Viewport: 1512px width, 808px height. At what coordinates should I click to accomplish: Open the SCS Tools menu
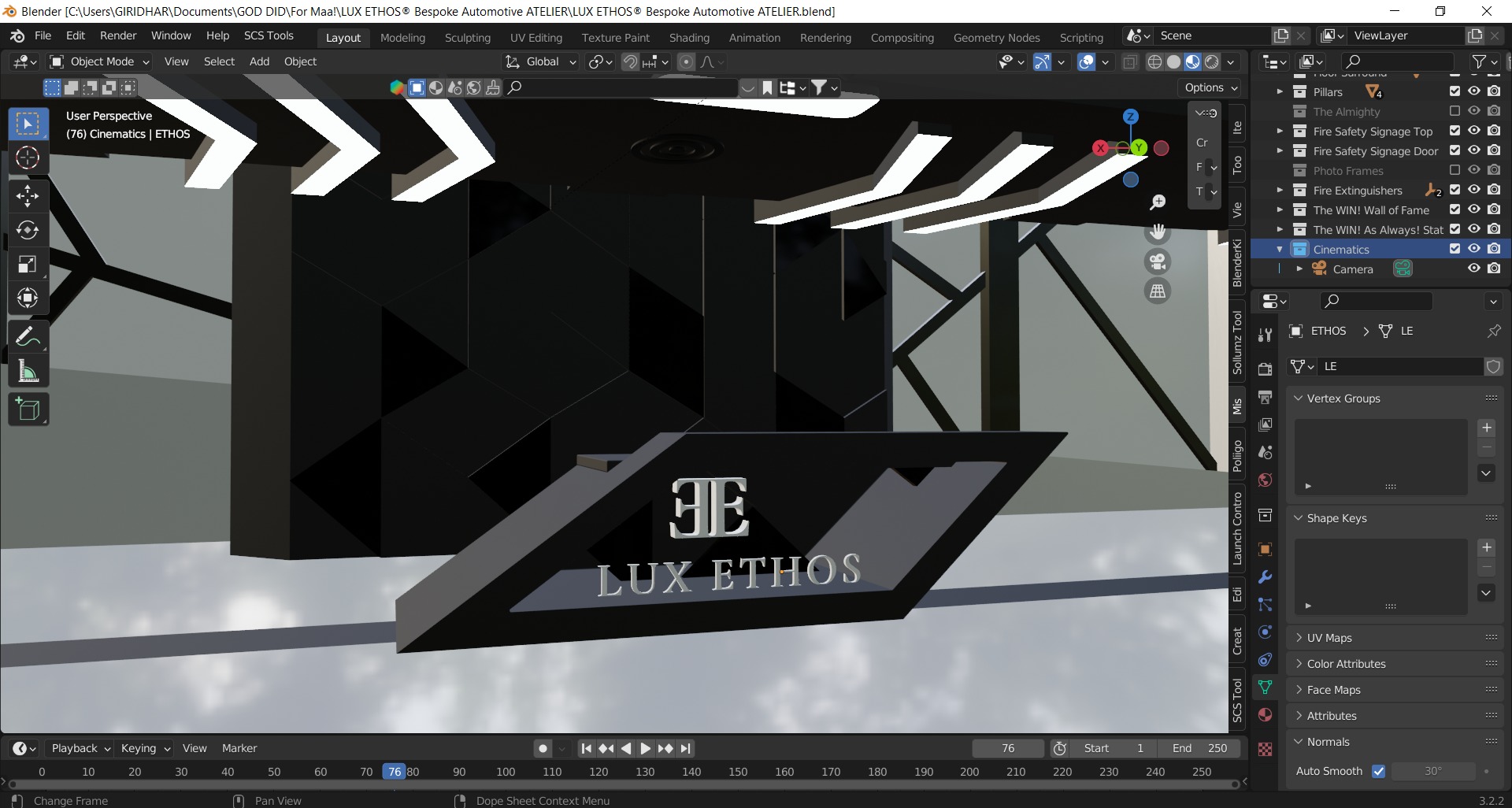point(269,35)
